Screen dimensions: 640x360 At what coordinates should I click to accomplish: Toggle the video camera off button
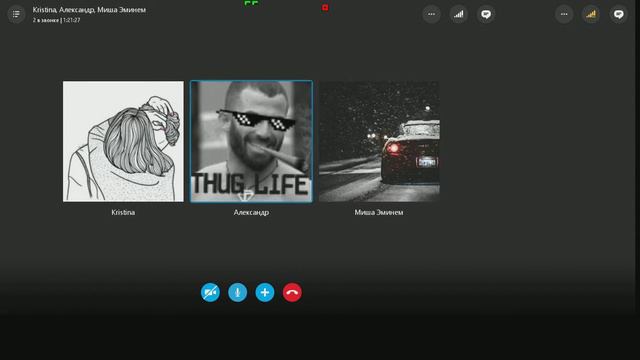click(x=210, y=292)
